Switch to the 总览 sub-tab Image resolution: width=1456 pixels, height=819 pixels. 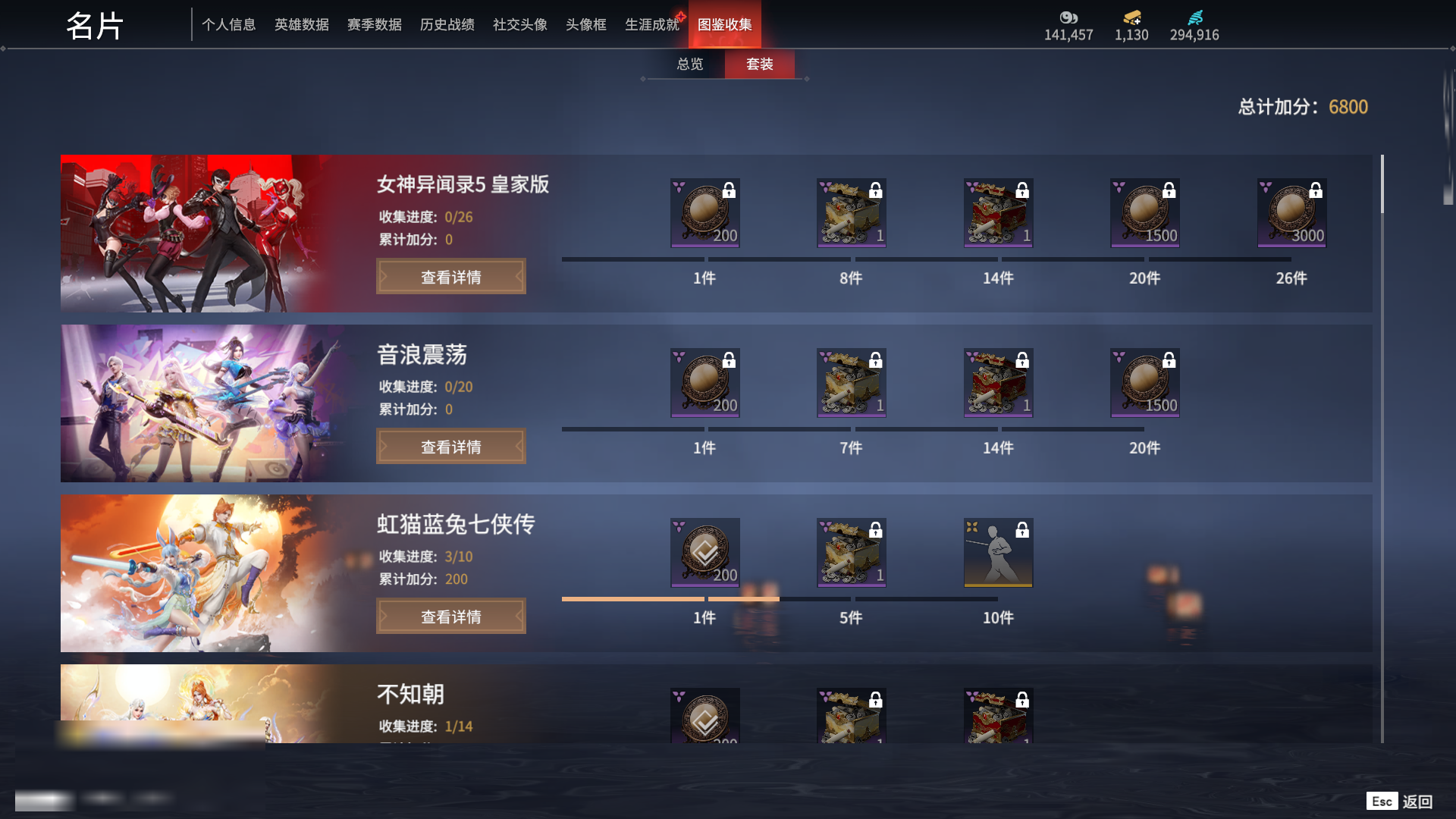tap(689, 64)
